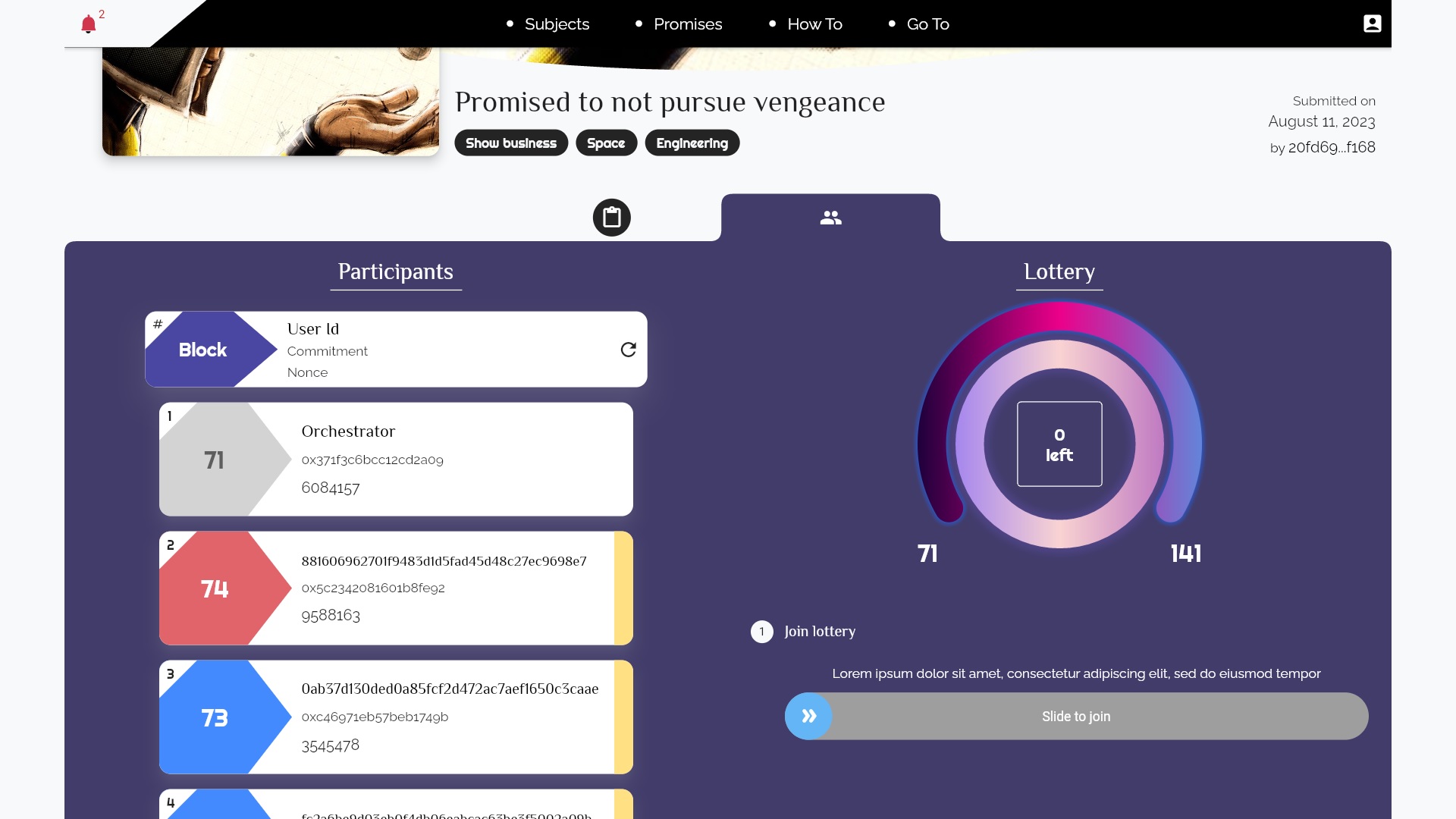1456x819 pixels.
Task: Select the Show business tag
Action: (511, 143)
